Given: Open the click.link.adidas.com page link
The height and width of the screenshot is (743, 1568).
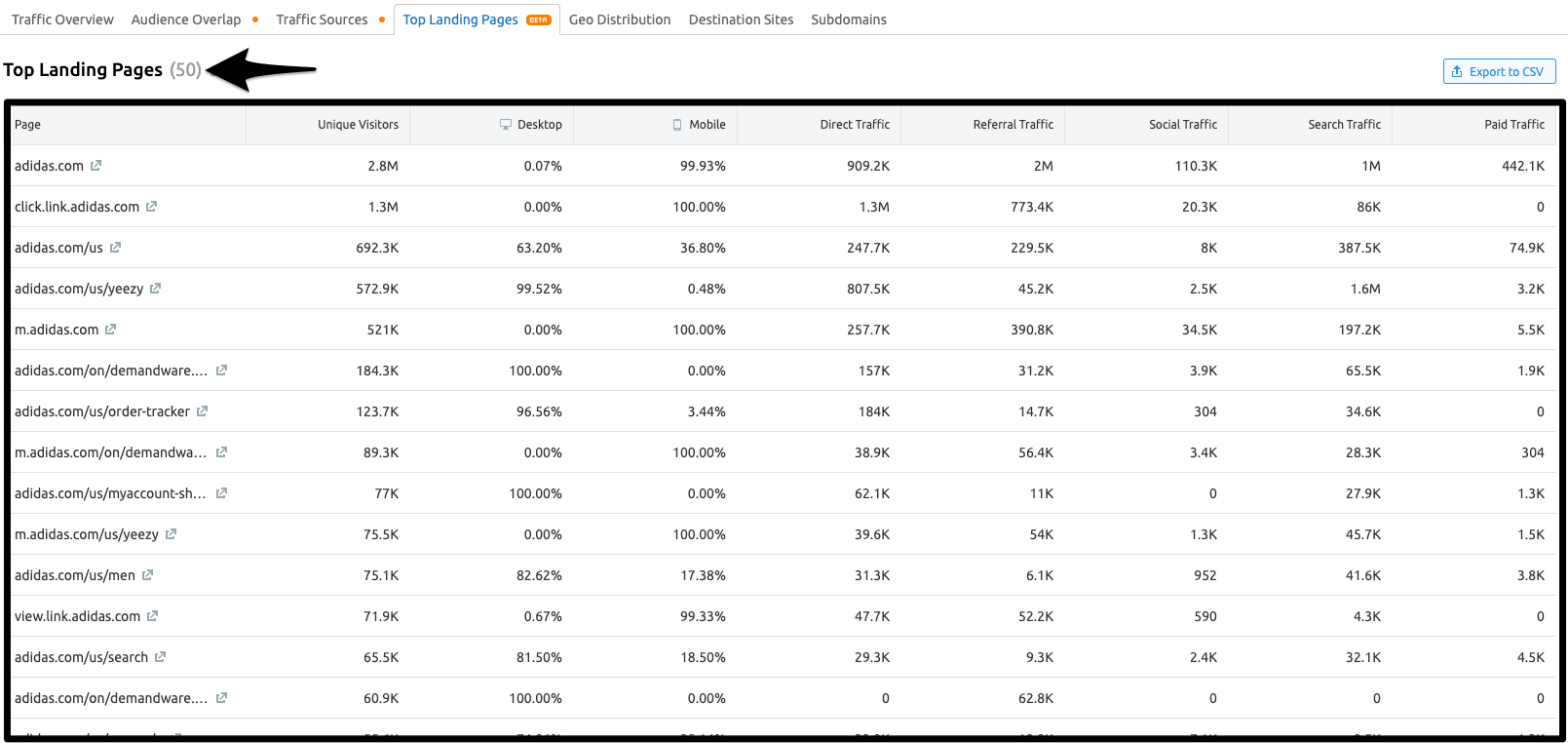Looking at the screenshot, I should coord(77,207).
